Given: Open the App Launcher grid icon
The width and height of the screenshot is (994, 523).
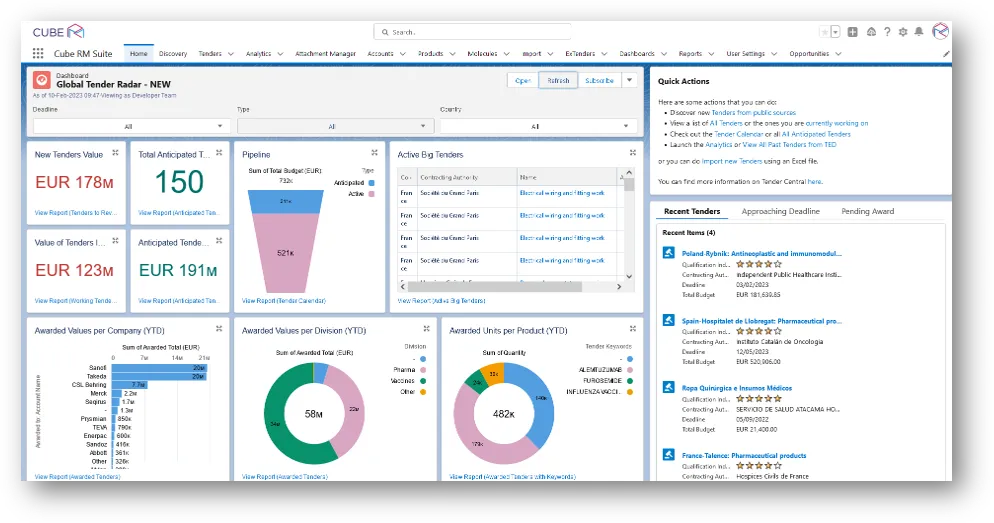Looking at the screenshot, I should 38,53.
